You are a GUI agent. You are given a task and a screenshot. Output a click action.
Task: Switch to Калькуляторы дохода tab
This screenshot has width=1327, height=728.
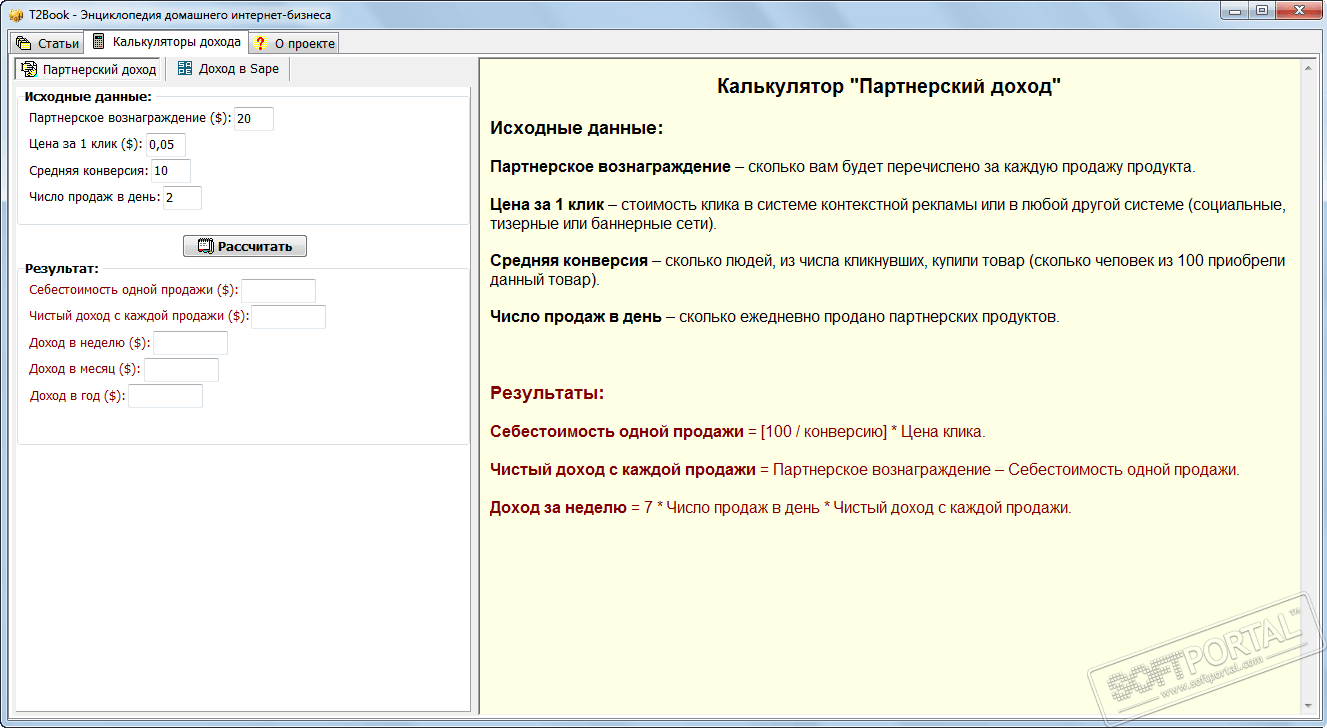pos(166,41)
